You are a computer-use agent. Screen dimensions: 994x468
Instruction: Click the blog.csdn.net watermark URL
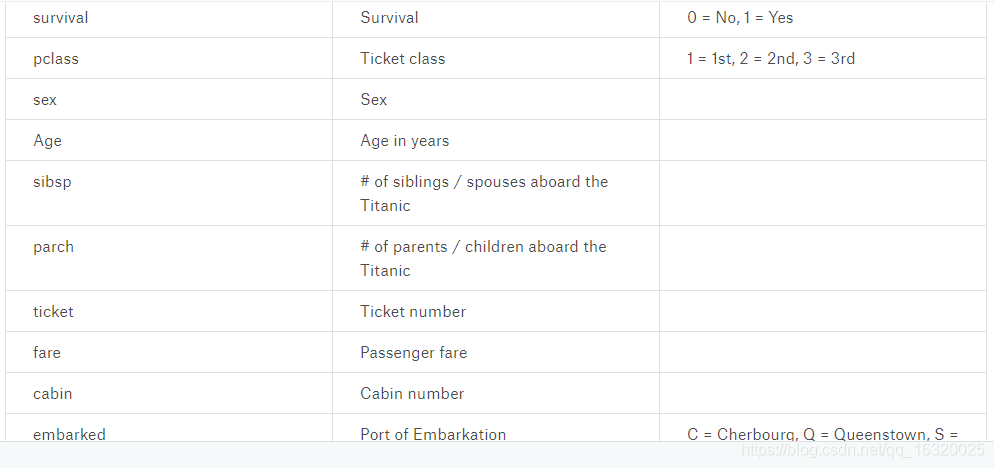862,450
